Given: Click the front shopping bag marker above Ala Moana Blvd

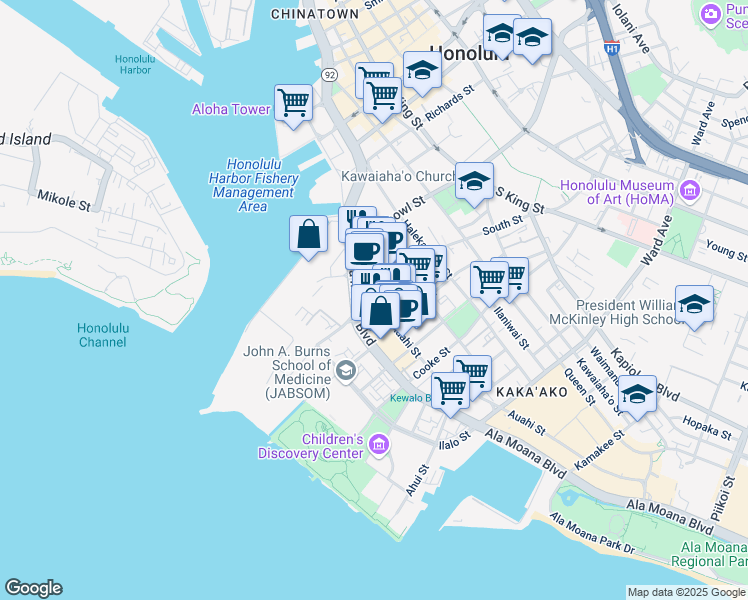Looking at the screenshot, I should click(380, 310).
